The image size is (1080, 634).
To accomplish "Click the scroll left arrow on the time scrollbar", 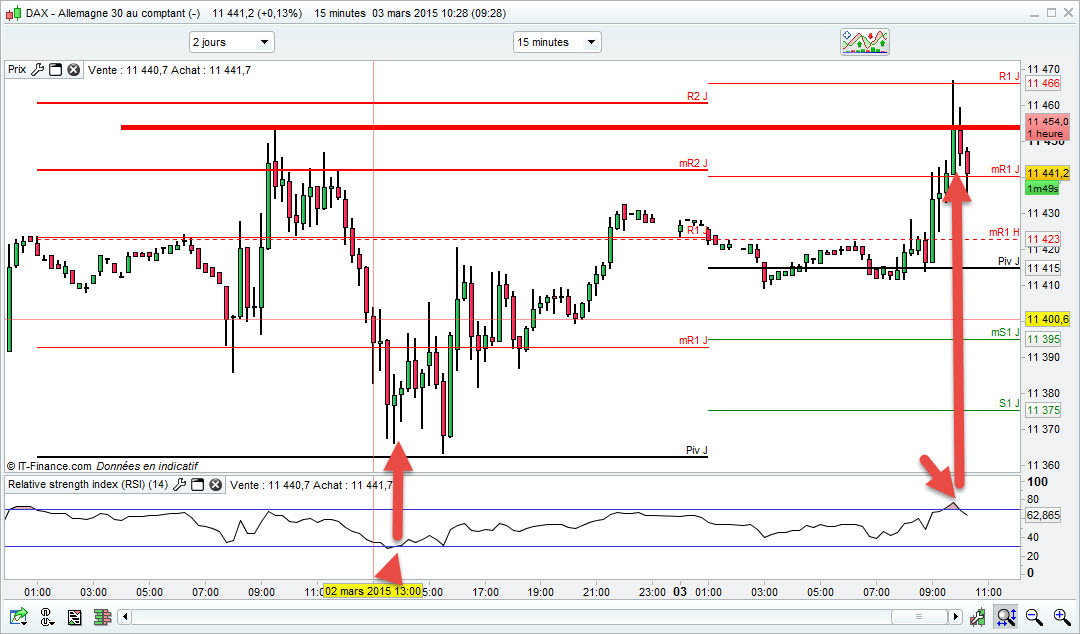I will (125, 616).
